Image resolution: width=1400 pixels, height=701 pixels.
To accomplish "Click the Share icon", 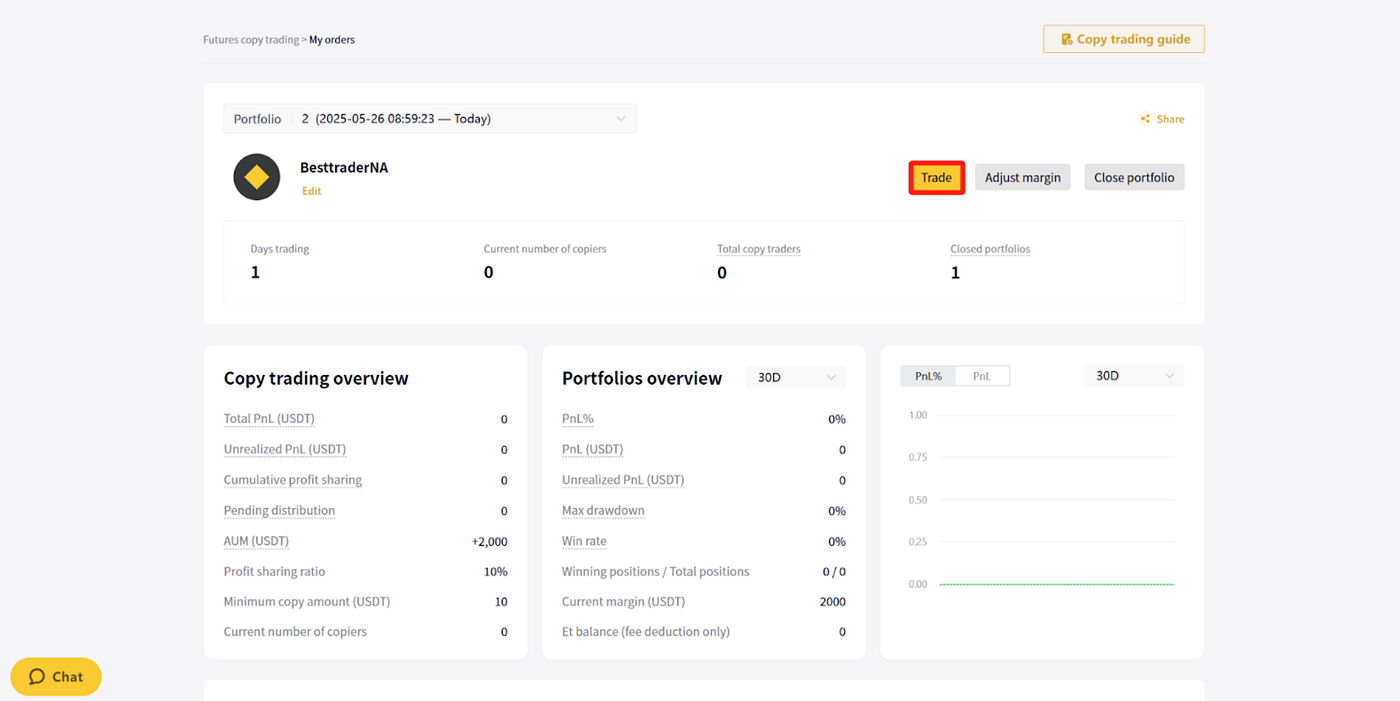I will point(1145,119).
